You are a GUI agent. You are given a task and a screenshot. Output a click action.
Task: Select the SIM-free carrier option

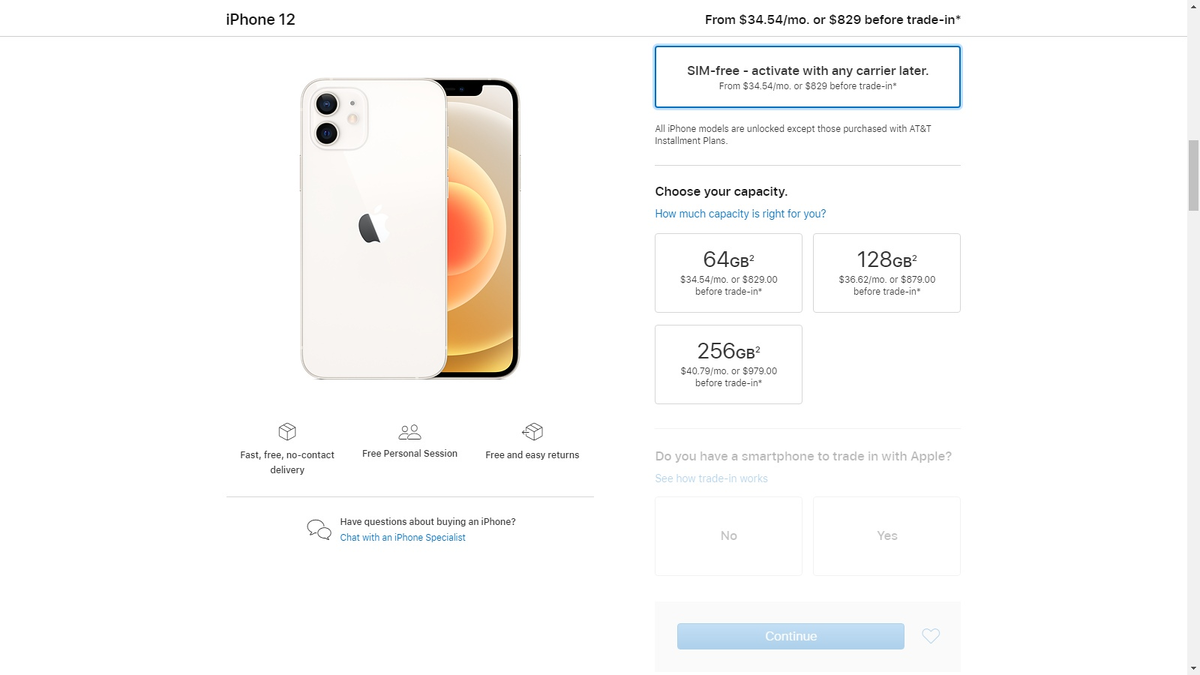point(807,76)
